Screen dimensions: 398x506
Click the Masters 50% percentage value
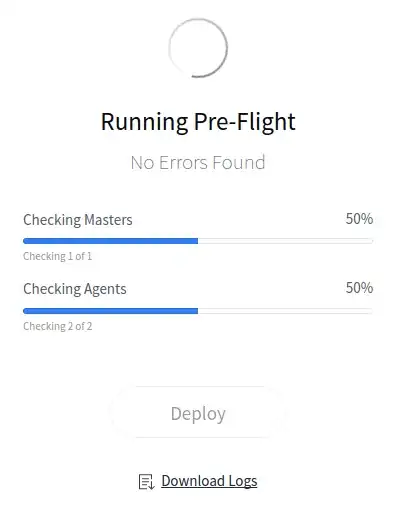coord(359,219)
